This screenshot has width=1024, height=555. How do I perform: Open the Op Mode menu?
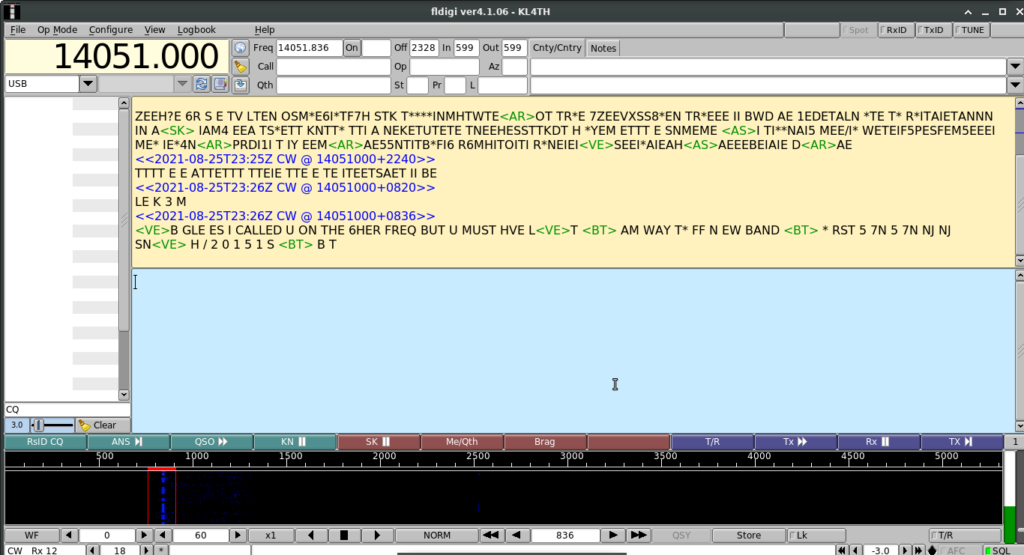click(x=57, y=30)
